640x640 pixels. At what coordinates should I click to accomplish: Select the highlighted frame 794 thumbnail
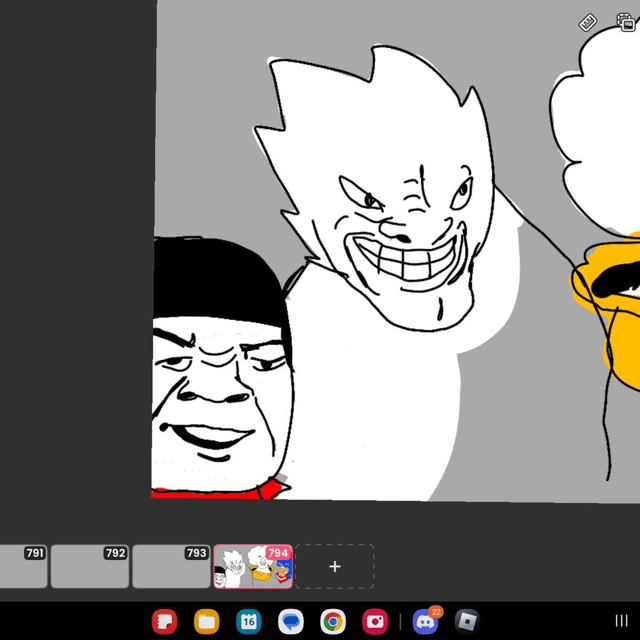(253, 566)
